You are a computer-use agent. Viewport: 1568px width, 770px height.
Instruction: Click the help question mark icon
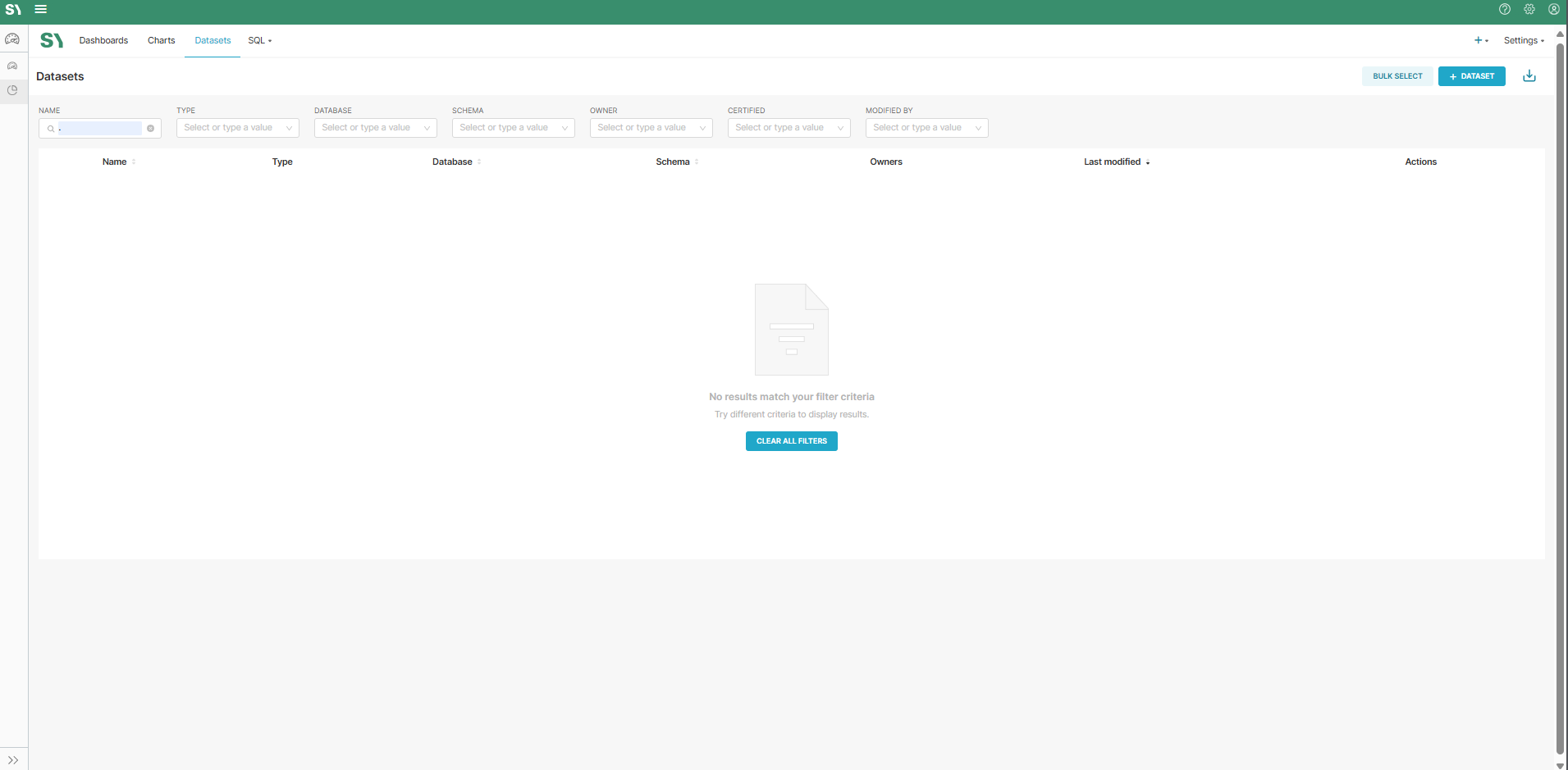[1504, 10]
